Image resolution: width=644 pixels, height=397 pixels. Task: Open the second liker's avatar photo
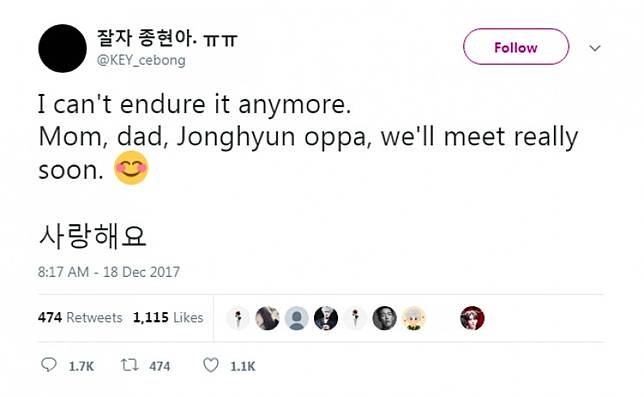(267, 318)
